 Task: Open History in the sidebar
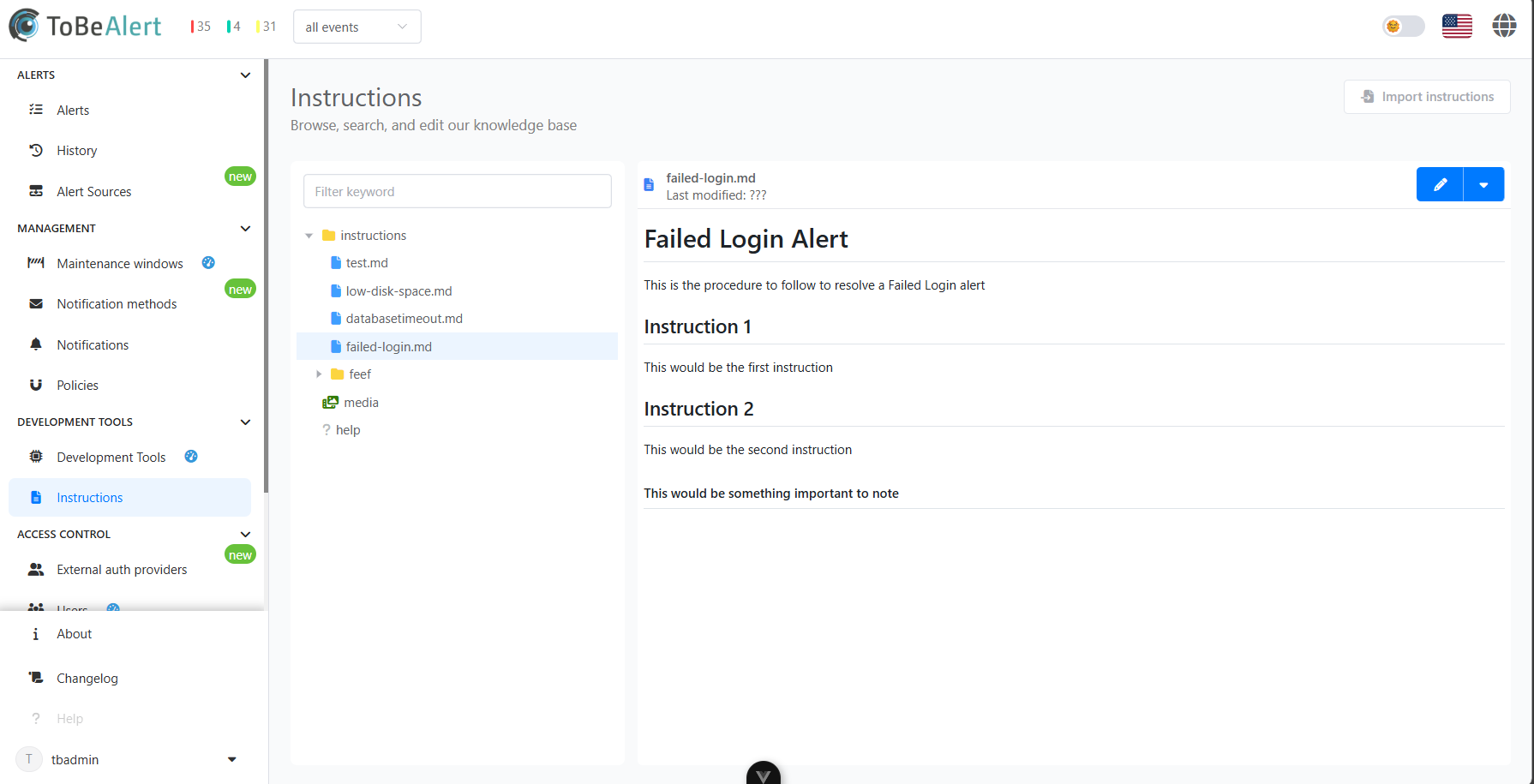[x=129, y=151]
